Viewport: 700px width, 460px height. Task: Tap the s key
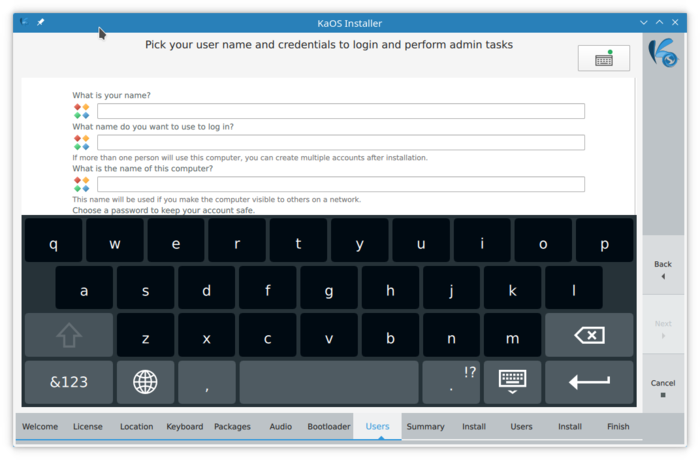tap(146, 288)
